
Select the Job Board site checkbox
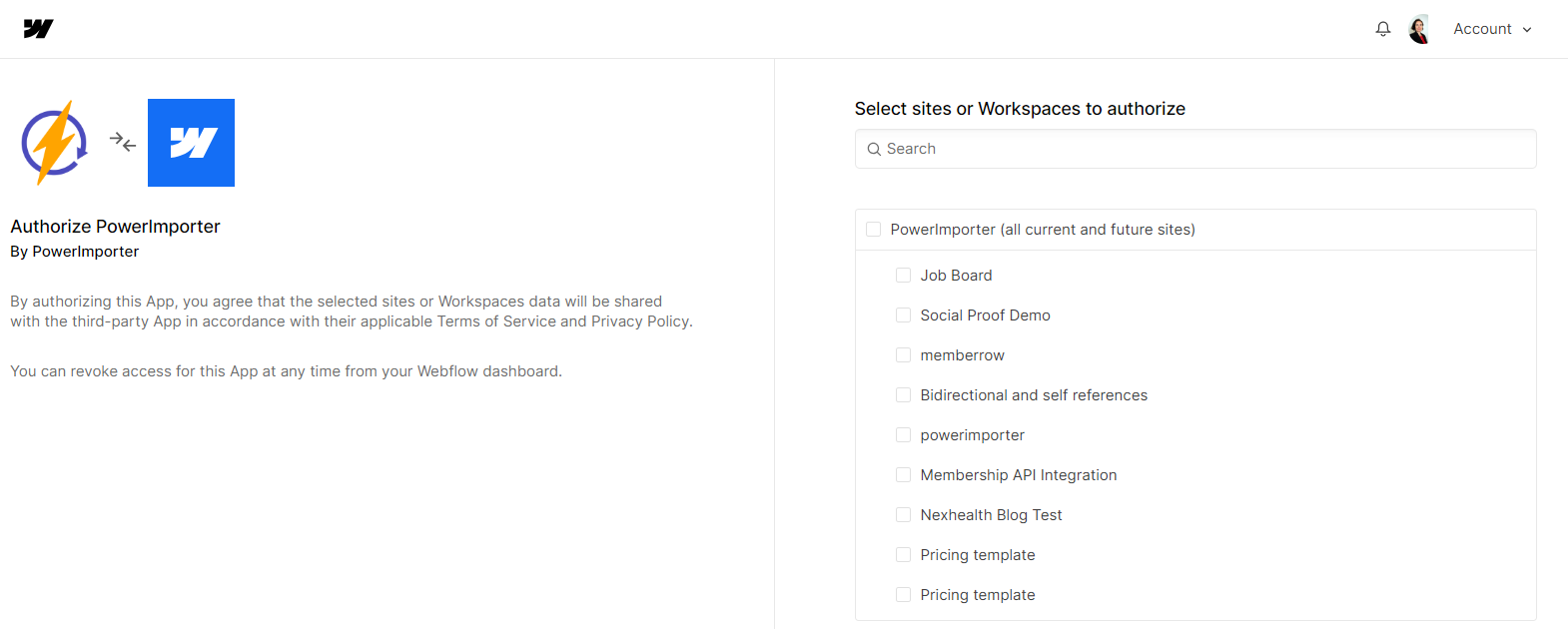pyautogui.click(x=903, y=275)
